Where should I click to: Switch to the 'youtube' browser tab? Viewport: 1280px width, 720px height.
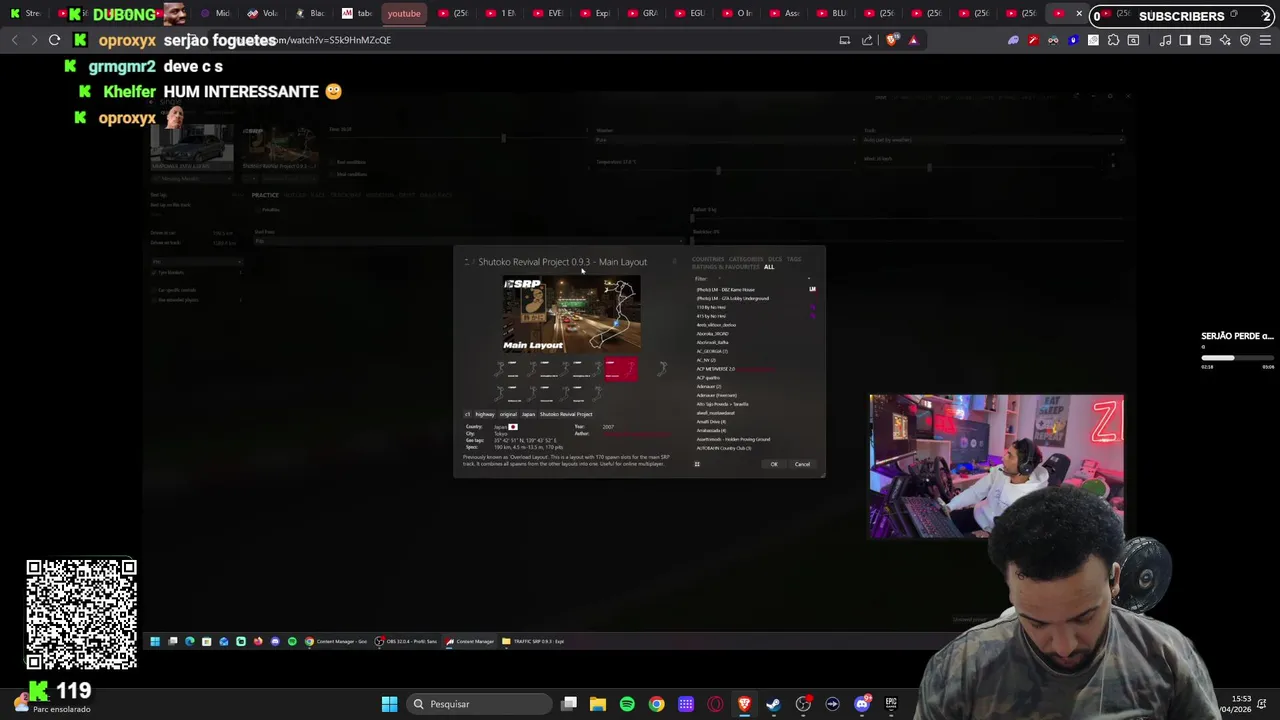[x=404, y=14]
